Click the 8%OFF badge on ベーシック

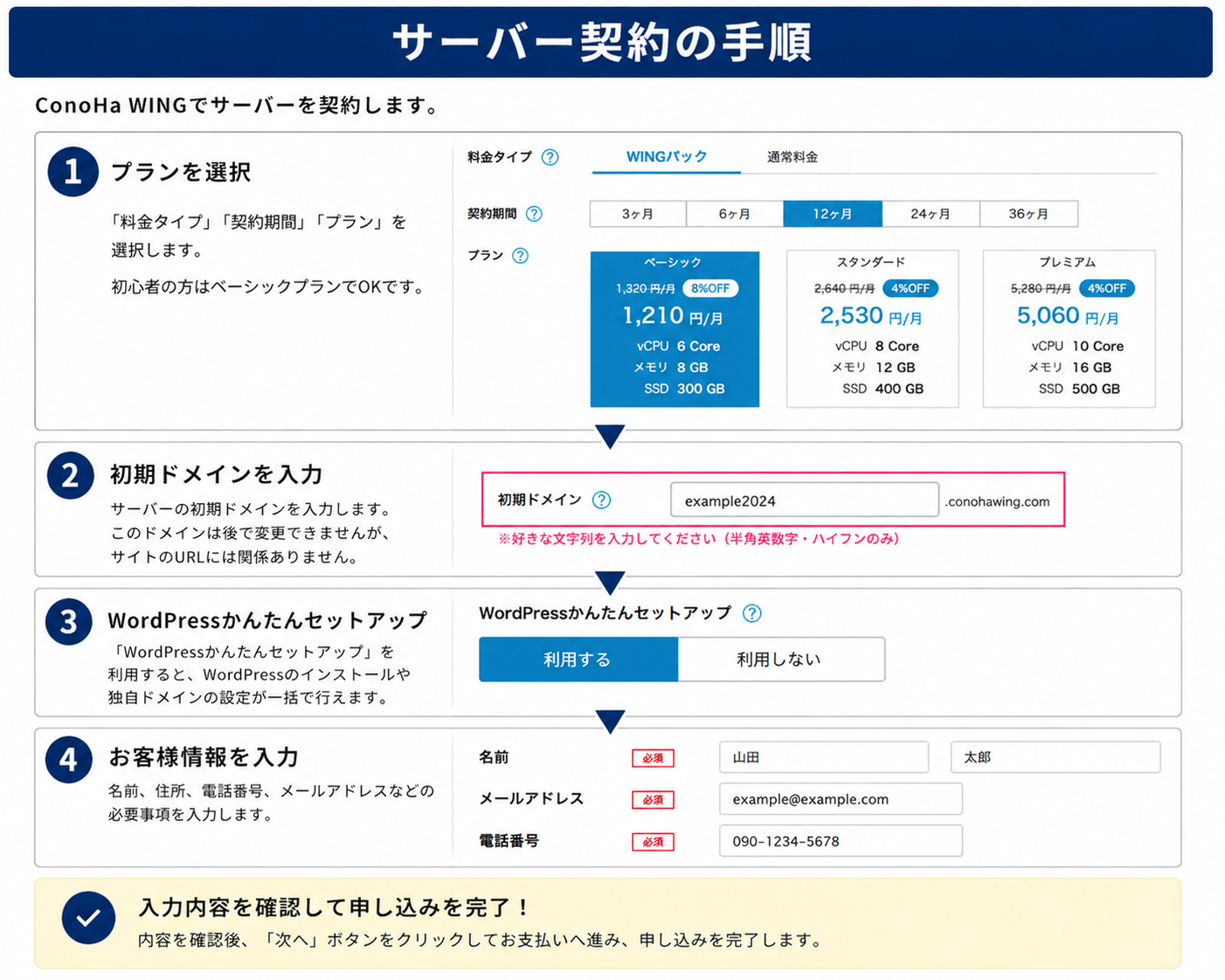tap(710, 288)
